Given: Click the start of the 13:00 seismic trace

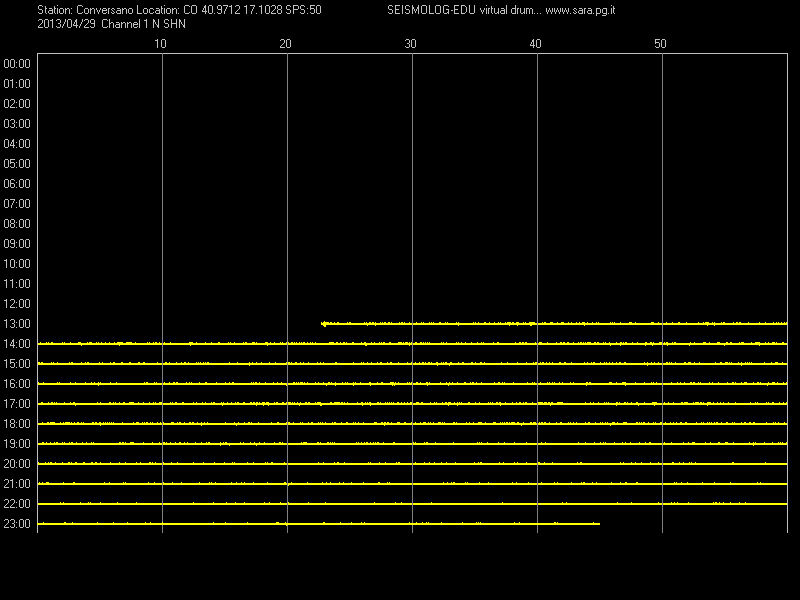Looking at the screenshot, I should click(323, 323).
